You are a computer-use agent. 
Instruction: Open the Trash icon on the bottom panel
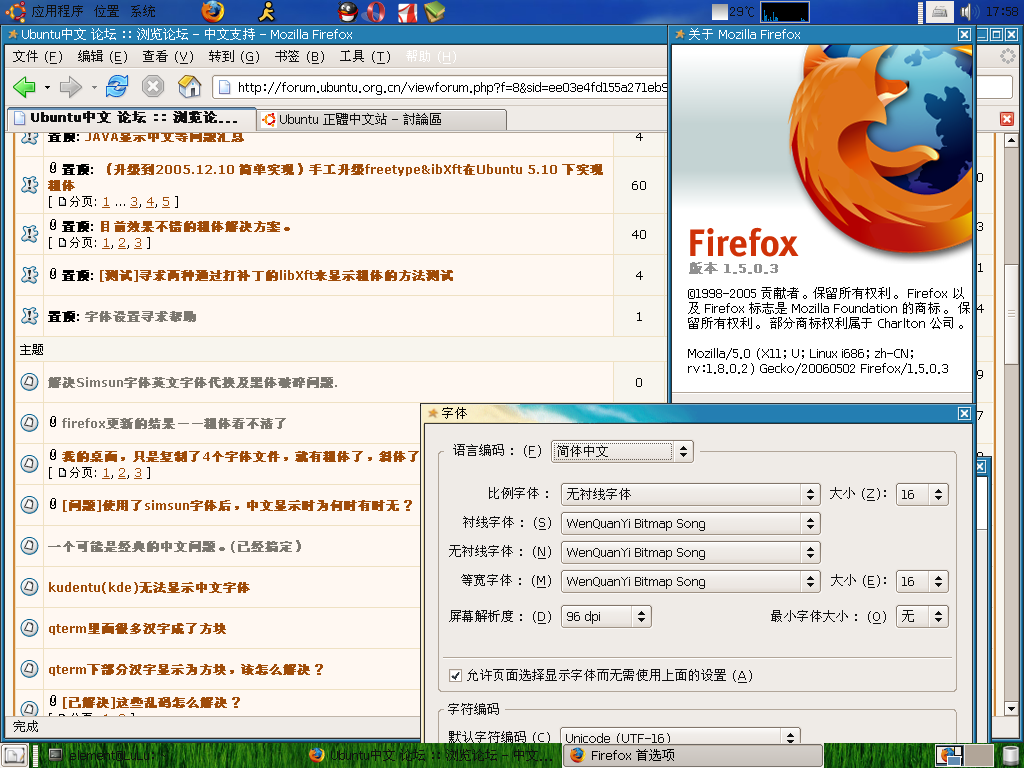[1010, 755]
